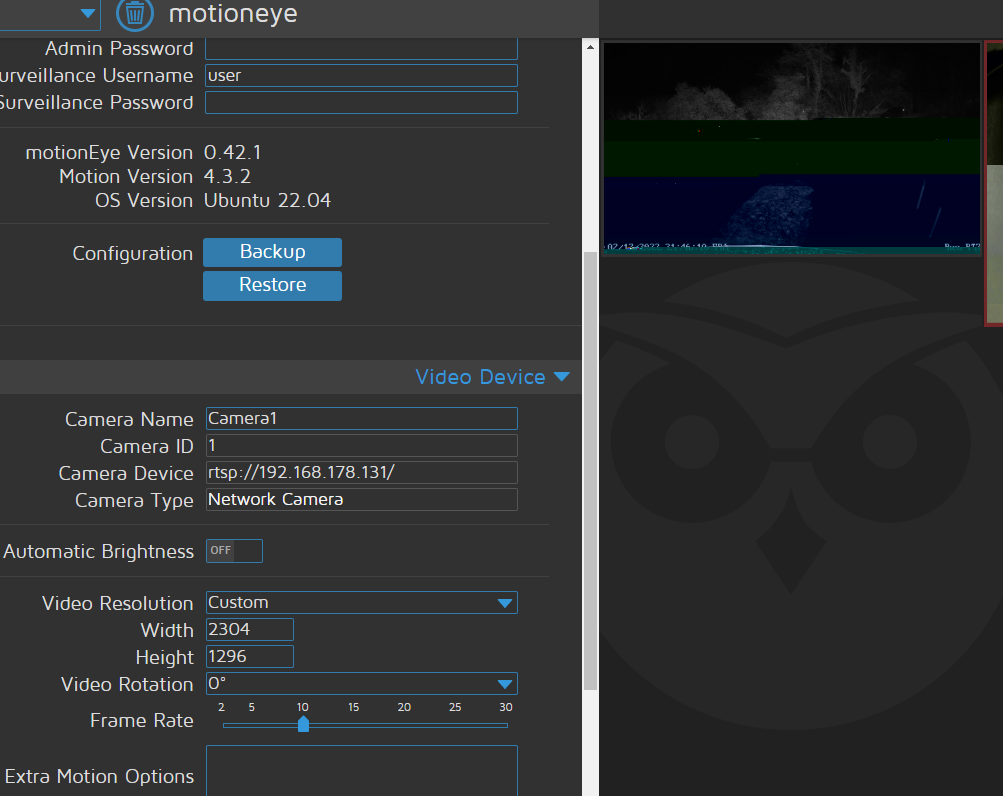Collapse the Video Device section
This screenshot has height=796, width=1003.
[x=493, y=377]
